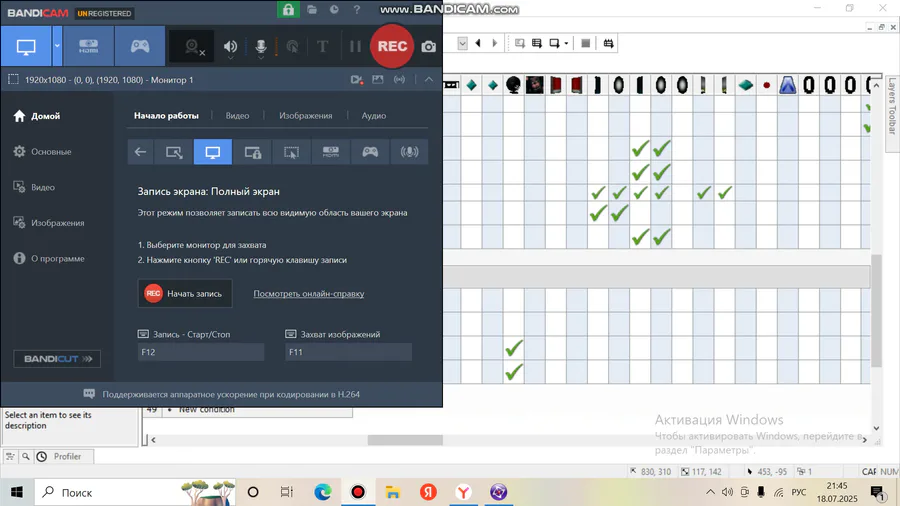
Task: Toggle the microphone icon
Action: (261, 46)
